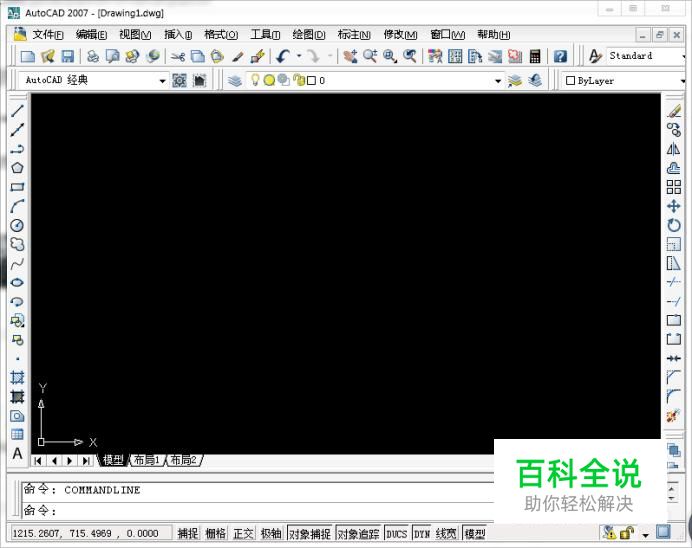
Task: Select the Rectangle tool
Action: tap(17, 187)
